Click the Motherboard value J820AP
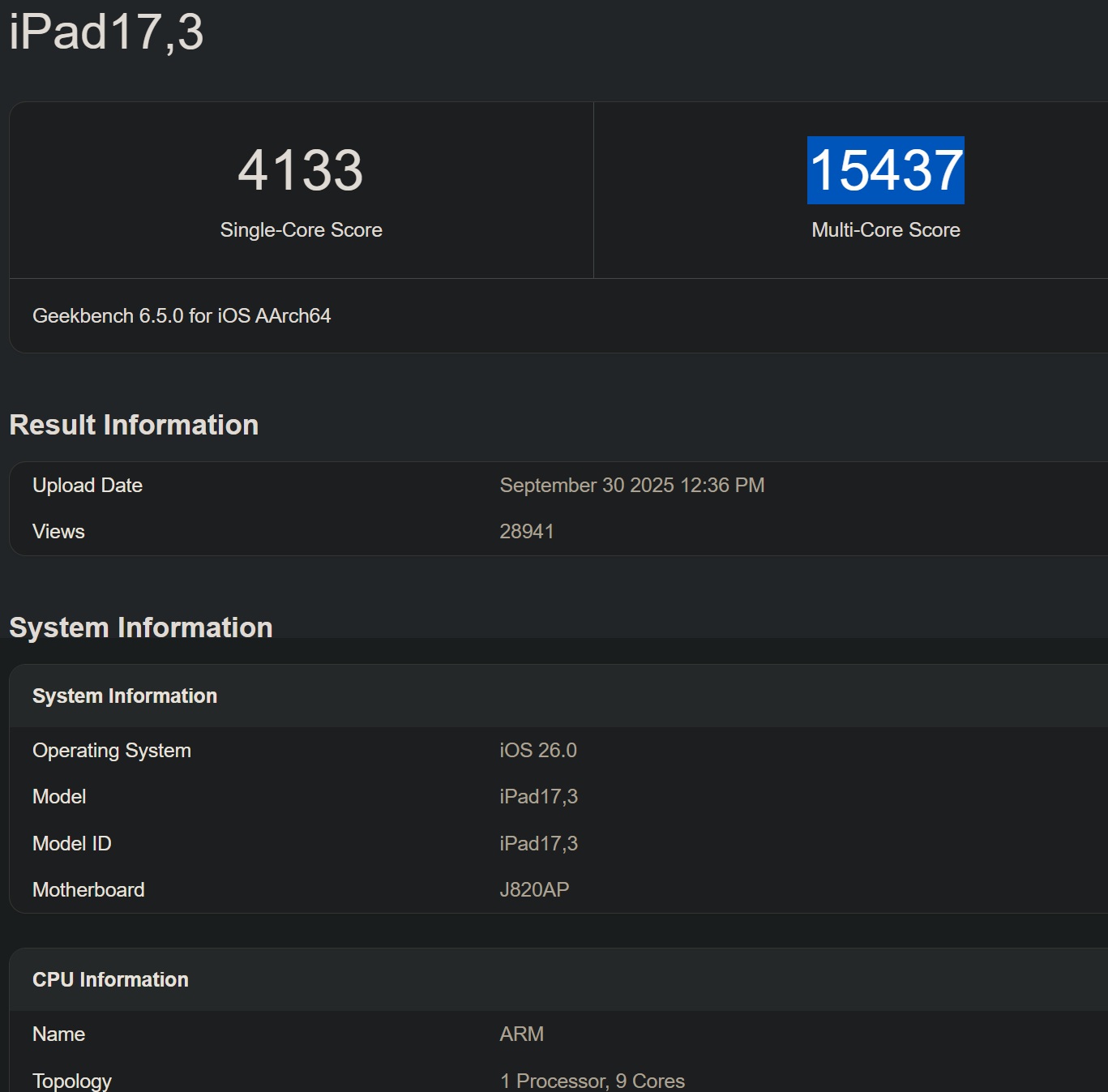This screenshot has width=1108, height=1092. pos(533,889)
